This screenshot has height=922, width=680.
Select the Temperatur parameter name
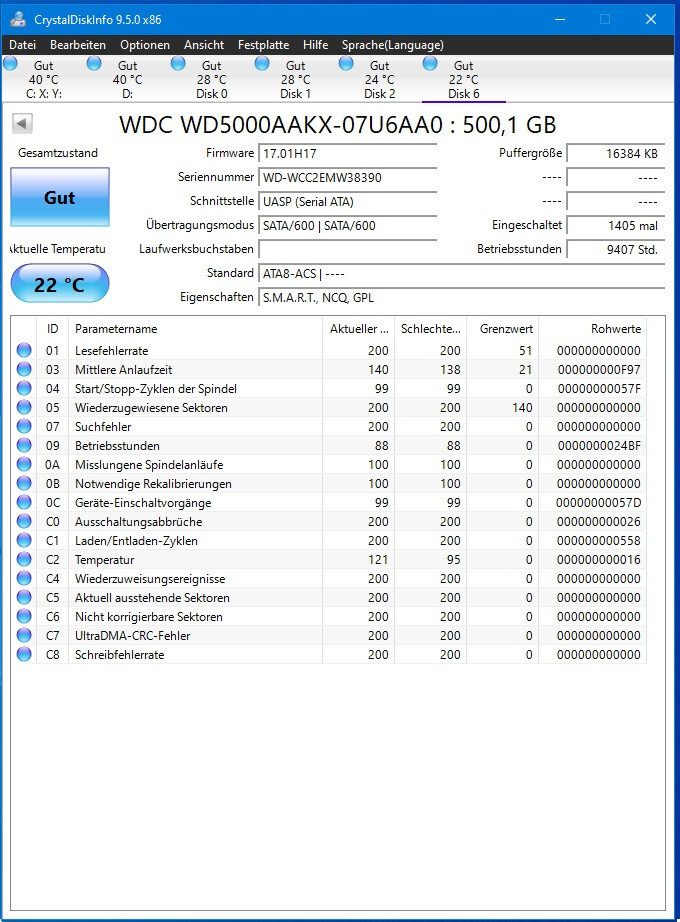(105, 560)
